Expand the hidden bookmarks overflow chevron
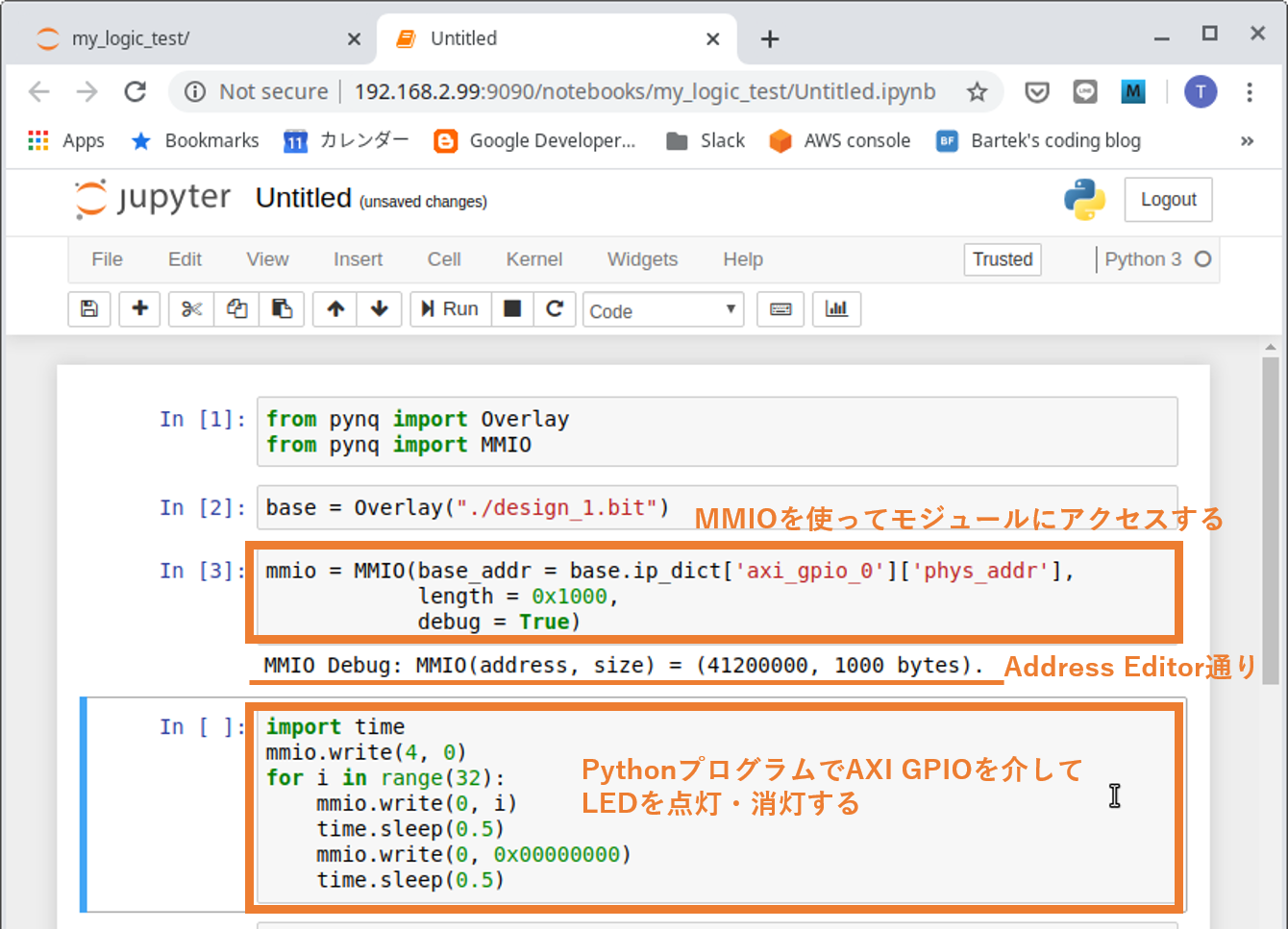Image resolution: width=1288 pixels, height=929 pixels. 1247,140
